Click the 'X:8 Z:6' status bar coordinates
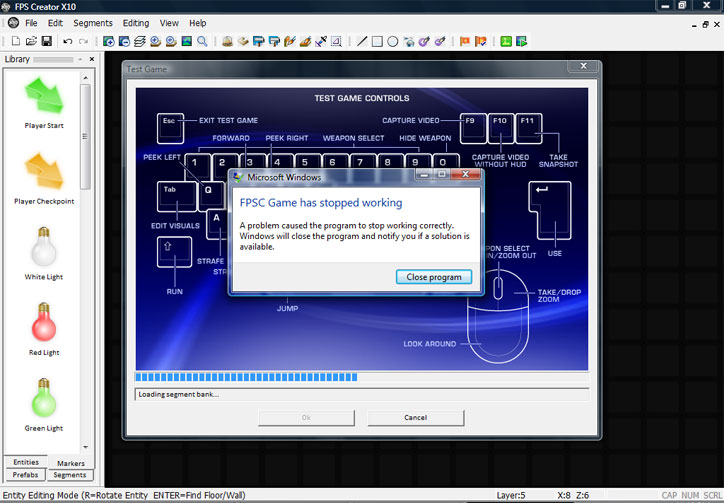 [x=573, y=496]
